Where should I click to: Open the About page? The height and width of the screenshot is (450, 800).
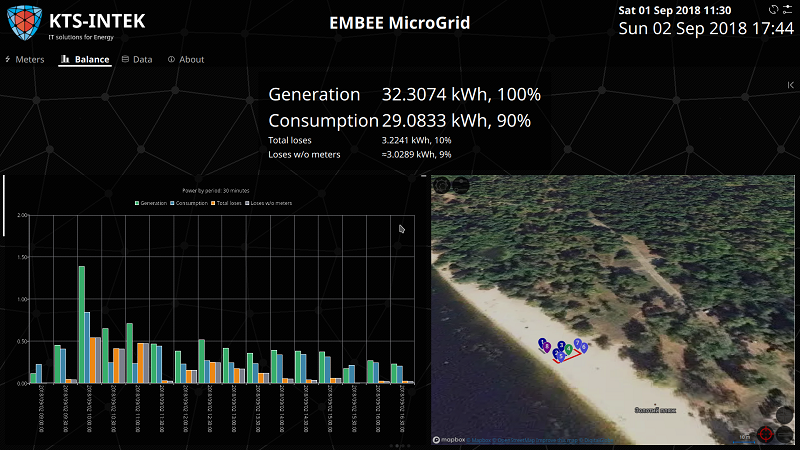coord(186,59)
